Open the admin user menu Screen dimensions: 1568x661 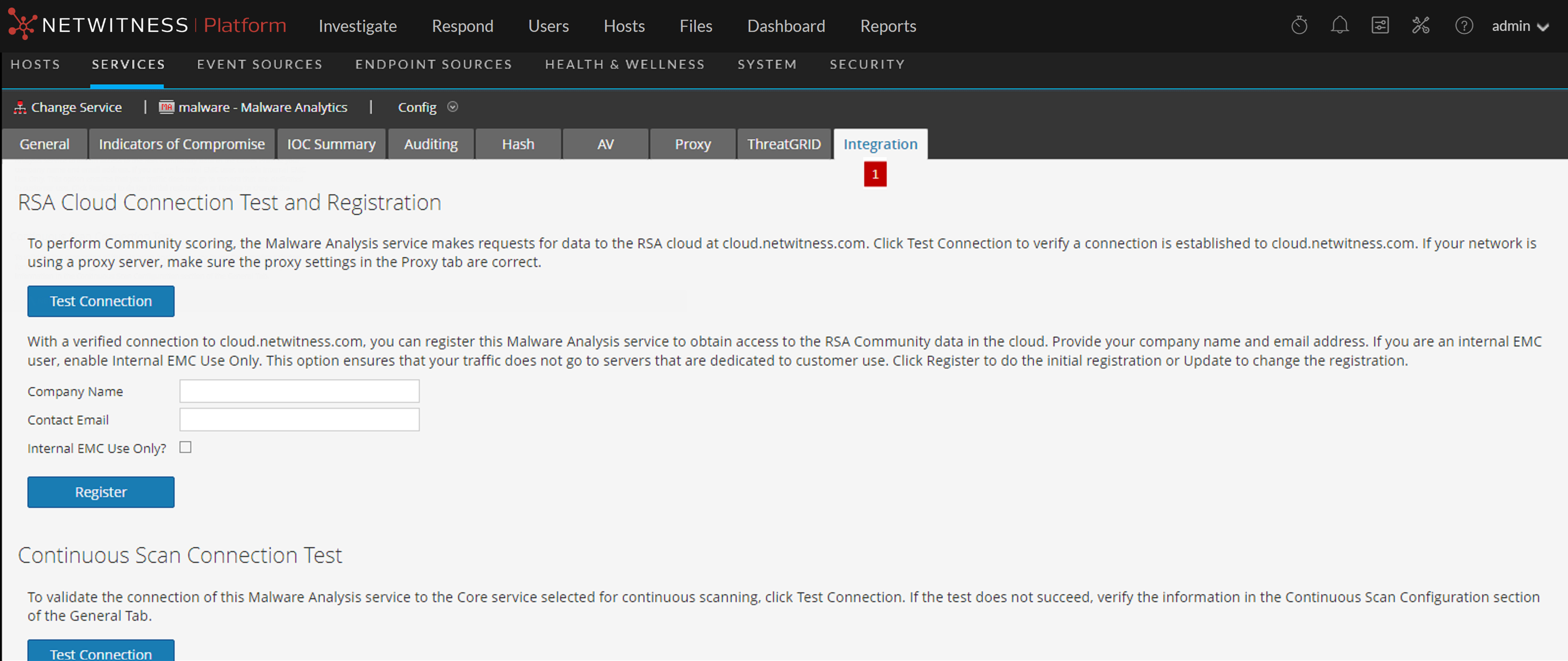pyautogui.click(x=1519, y=26)
